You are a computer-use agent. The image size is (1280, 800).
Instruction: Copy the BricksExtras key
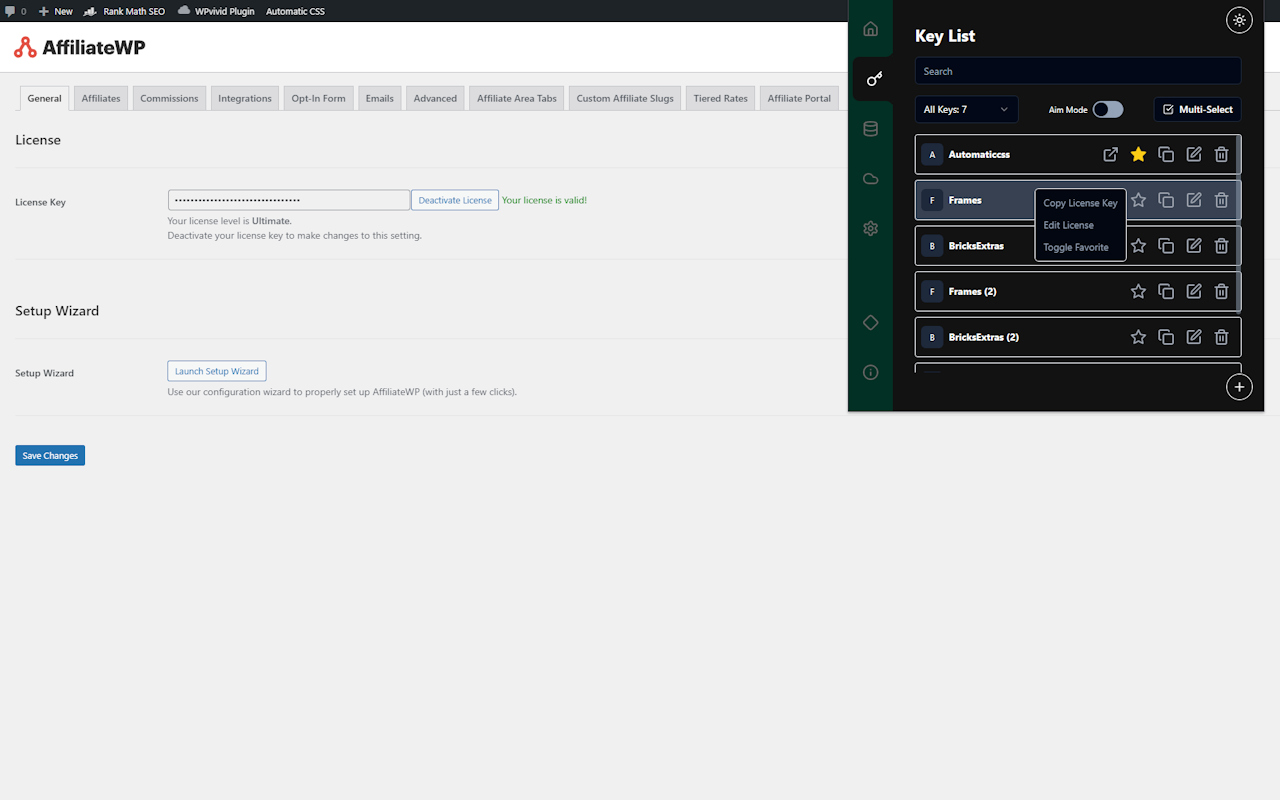pyautogui.click(x=1166, y=245)
